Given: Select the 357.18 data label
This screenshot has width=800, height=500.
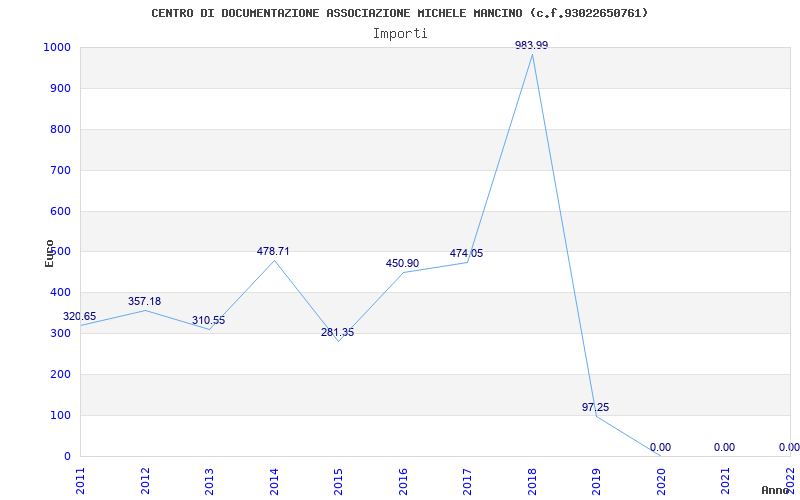Looking at the screenshot, I should pyautogui.click(x=144, y=302).
